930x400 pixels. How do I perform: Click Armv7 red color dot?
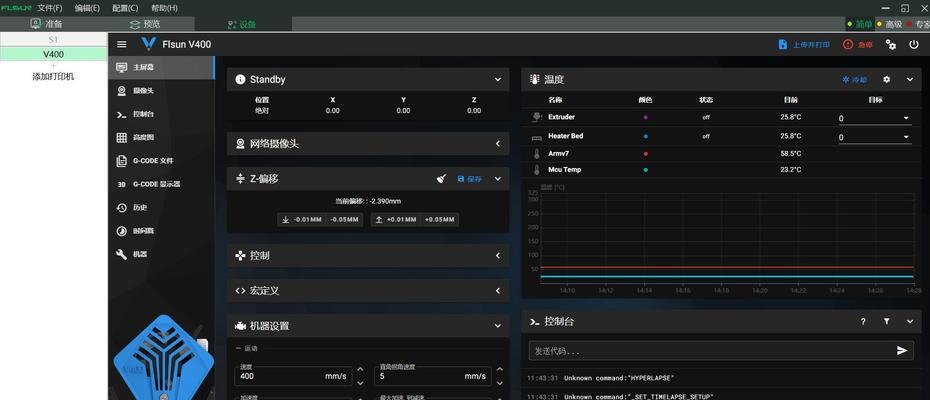pos(645,154)
